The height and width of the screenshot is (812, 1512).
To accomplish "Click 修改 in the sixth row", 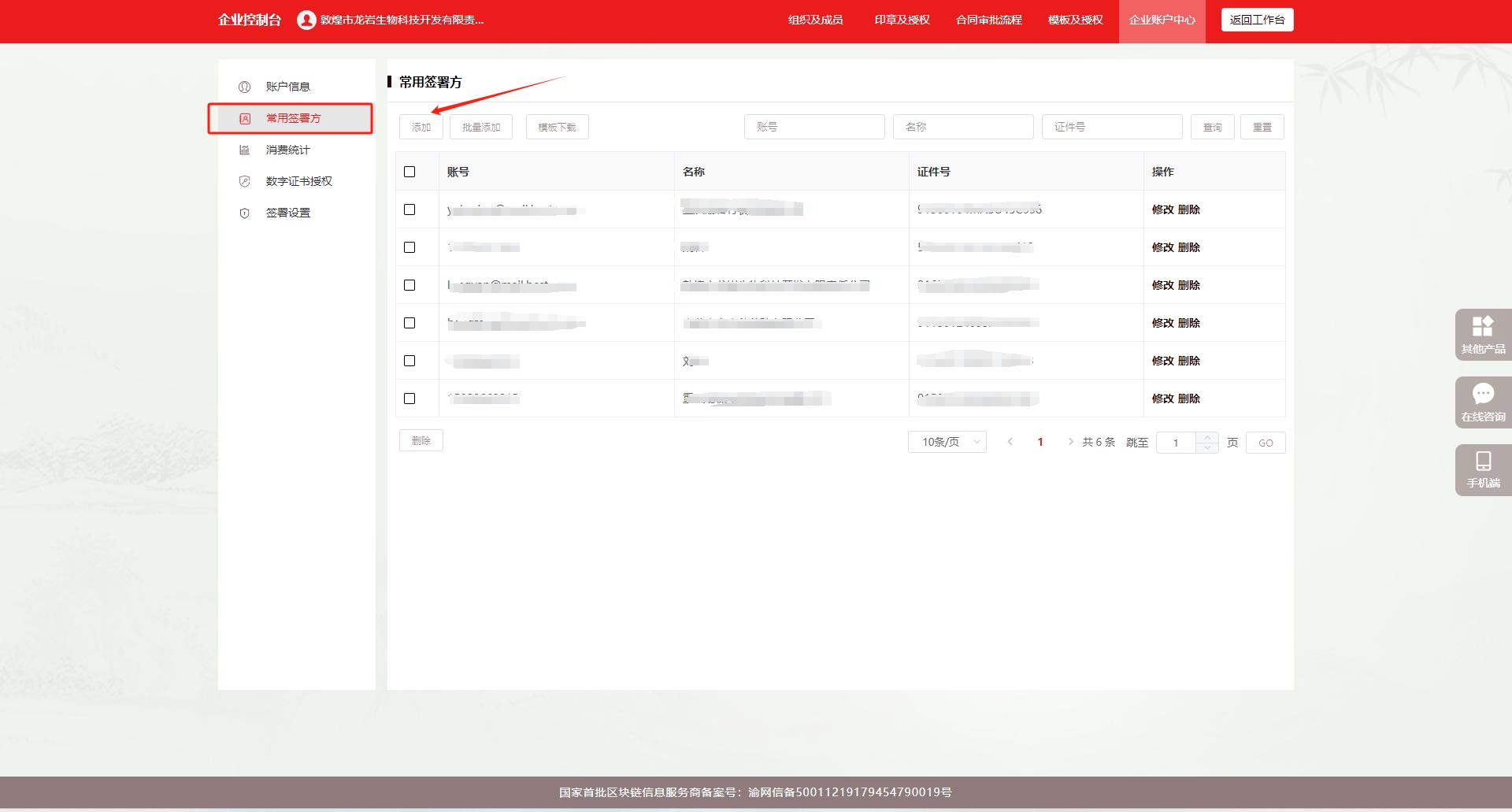I will [x=1162, y=399].
